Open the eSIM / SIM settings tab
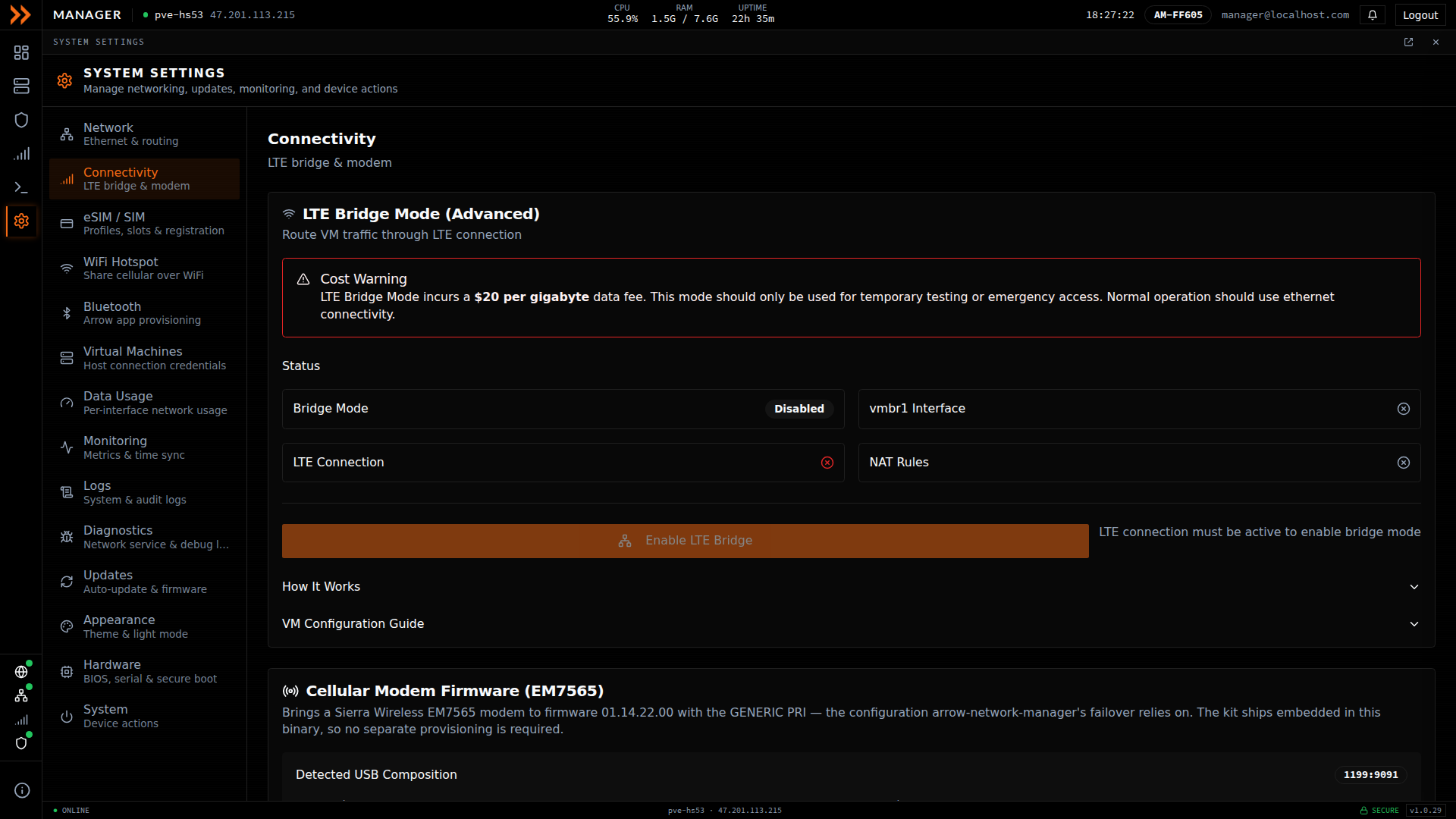This screenshot has width=1456, height=819. (144, 224)
